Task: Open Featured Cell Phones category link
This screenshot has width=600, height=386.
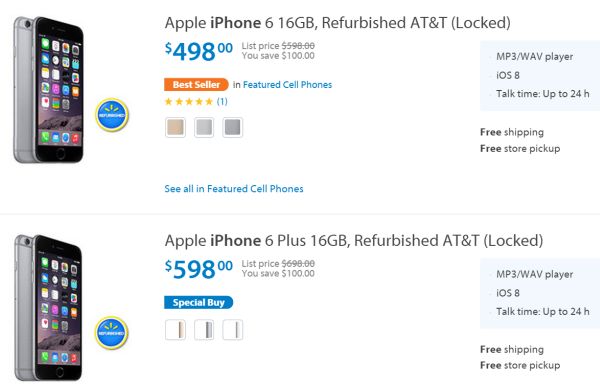Action: click(287, 85)
